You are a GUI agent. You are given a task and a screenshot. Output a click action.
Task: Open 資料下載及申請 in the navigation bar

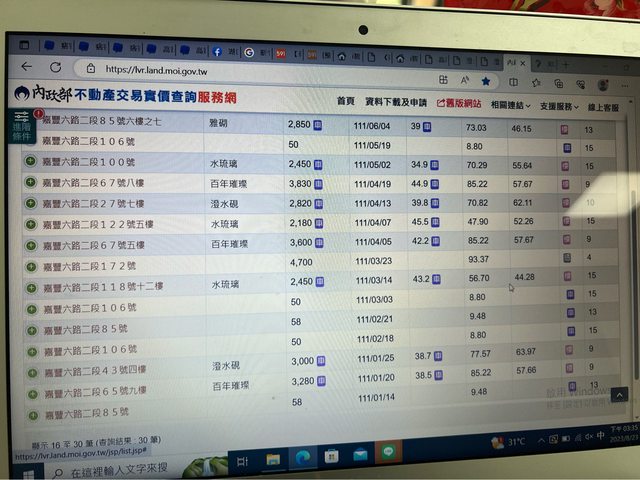coord(396,103)
